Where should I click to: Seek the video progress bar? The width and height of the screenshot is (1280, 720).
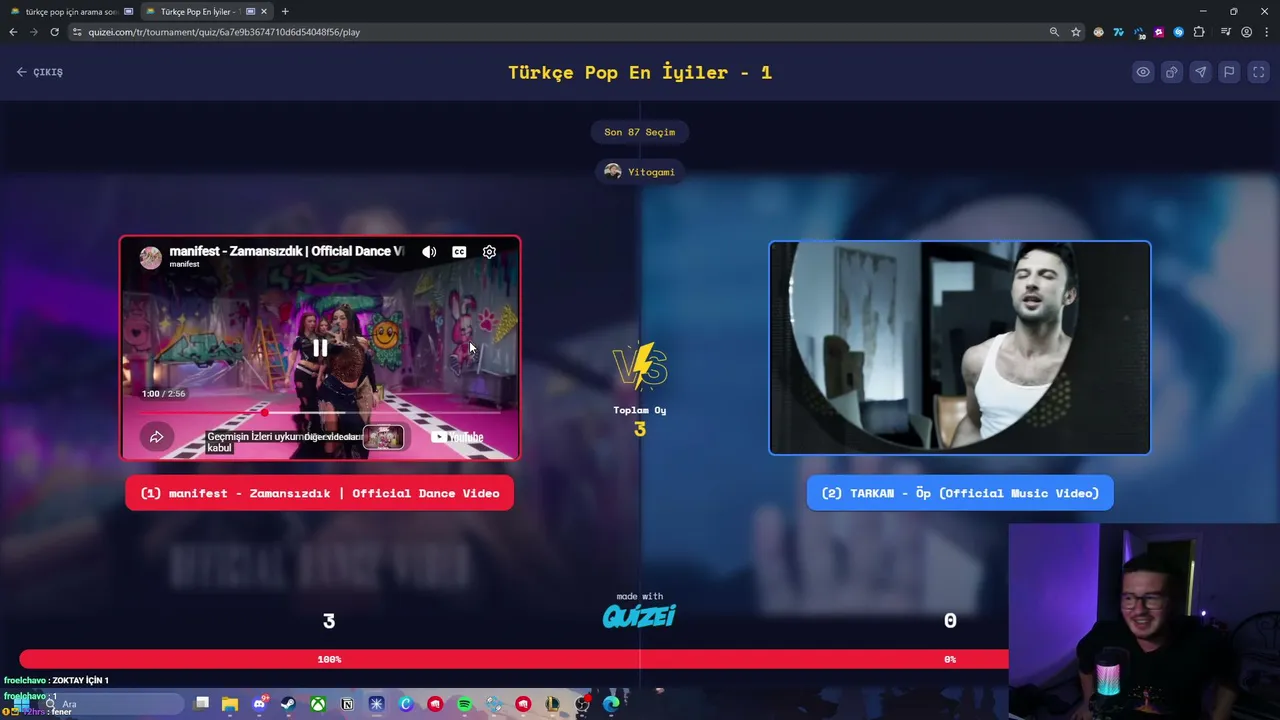click(x=320, y=412)
